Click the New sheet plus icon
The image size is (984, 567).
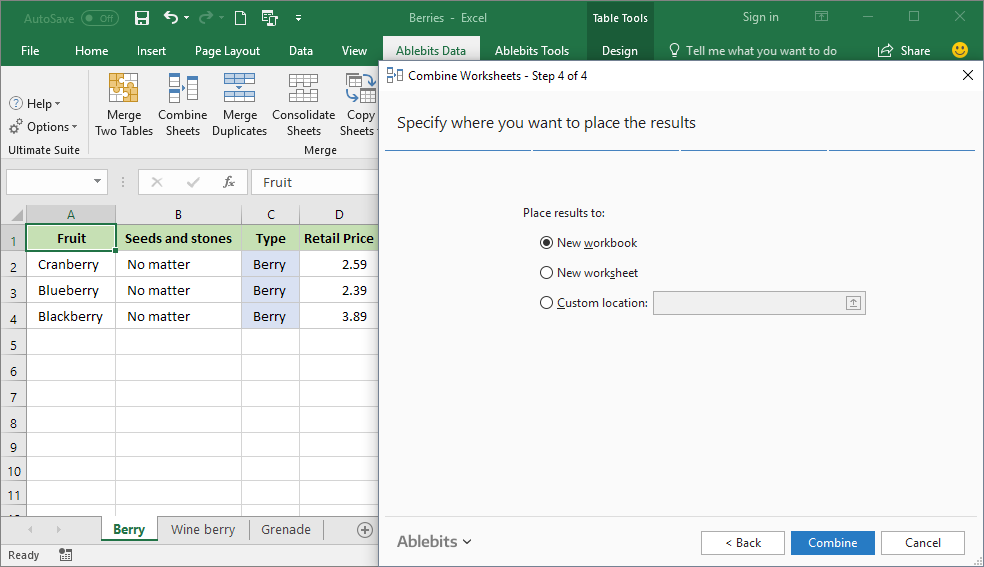(365, 529)
